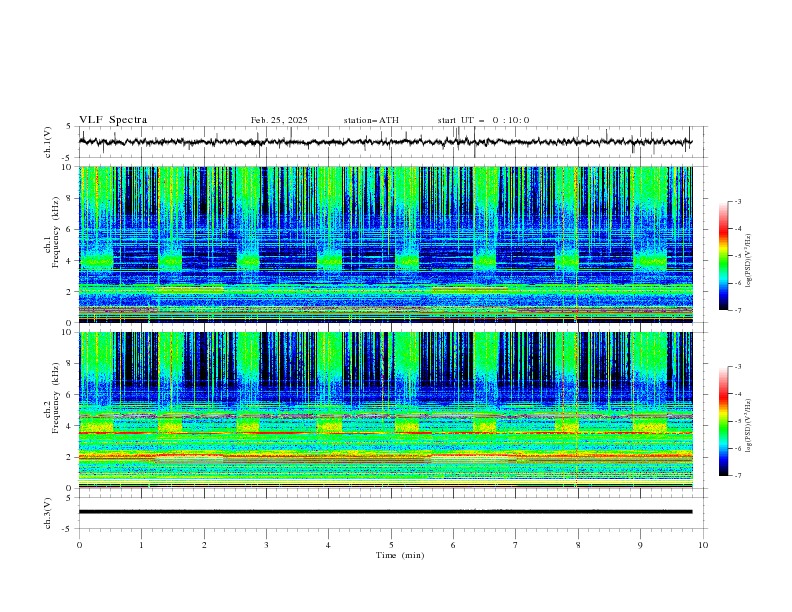The image size is (792, 612).
Task: Click ch.1 frequency axis tick "8"
Action: [x=72, y=198]
